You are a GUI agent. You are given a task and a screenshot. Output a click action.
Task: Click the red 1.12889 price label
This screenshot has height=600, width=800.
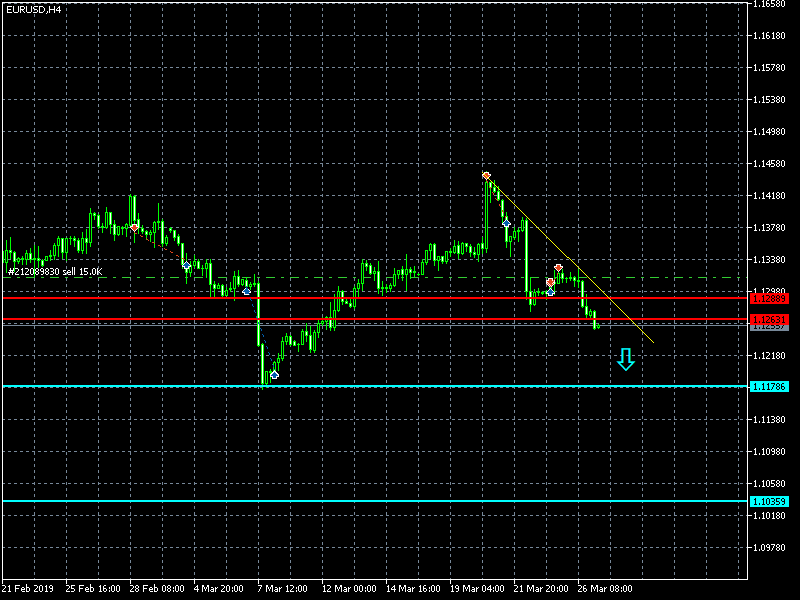click(x=769, y=298)
